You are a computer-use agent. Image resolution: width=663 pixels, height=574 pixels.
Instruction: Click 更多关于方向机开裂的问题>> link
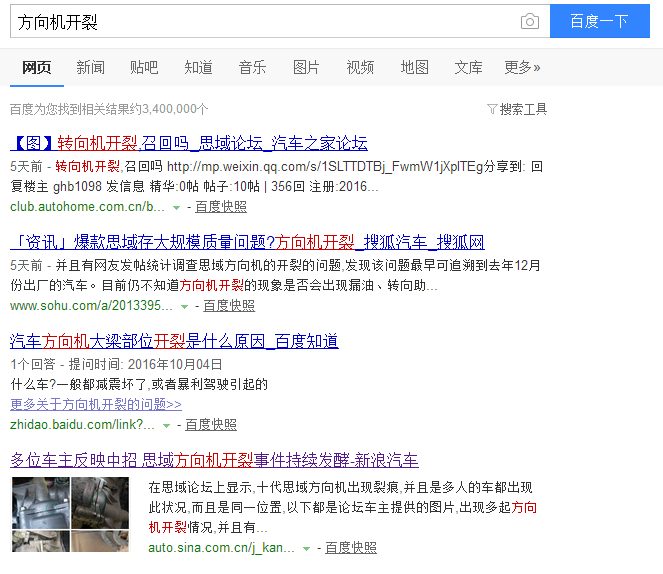point(96,405)
